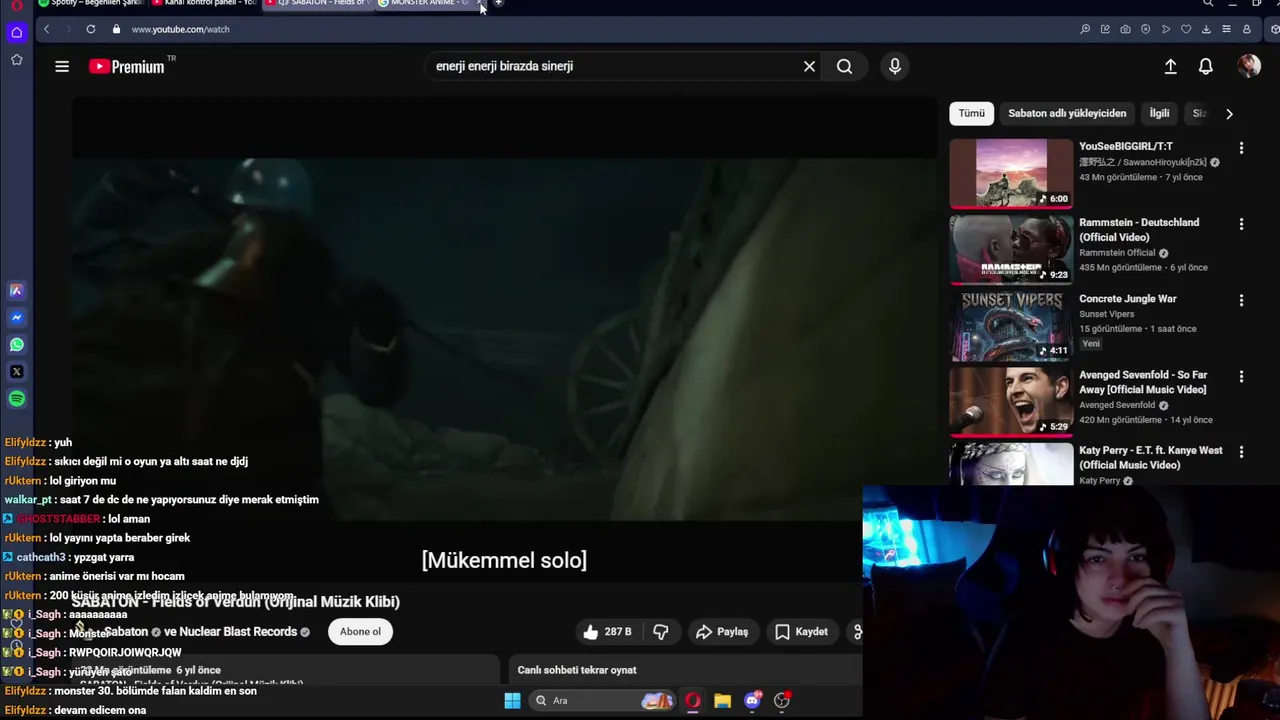
Task: Open the Katy Perry - E.T. title link
Action: [x=1150, y=458]
